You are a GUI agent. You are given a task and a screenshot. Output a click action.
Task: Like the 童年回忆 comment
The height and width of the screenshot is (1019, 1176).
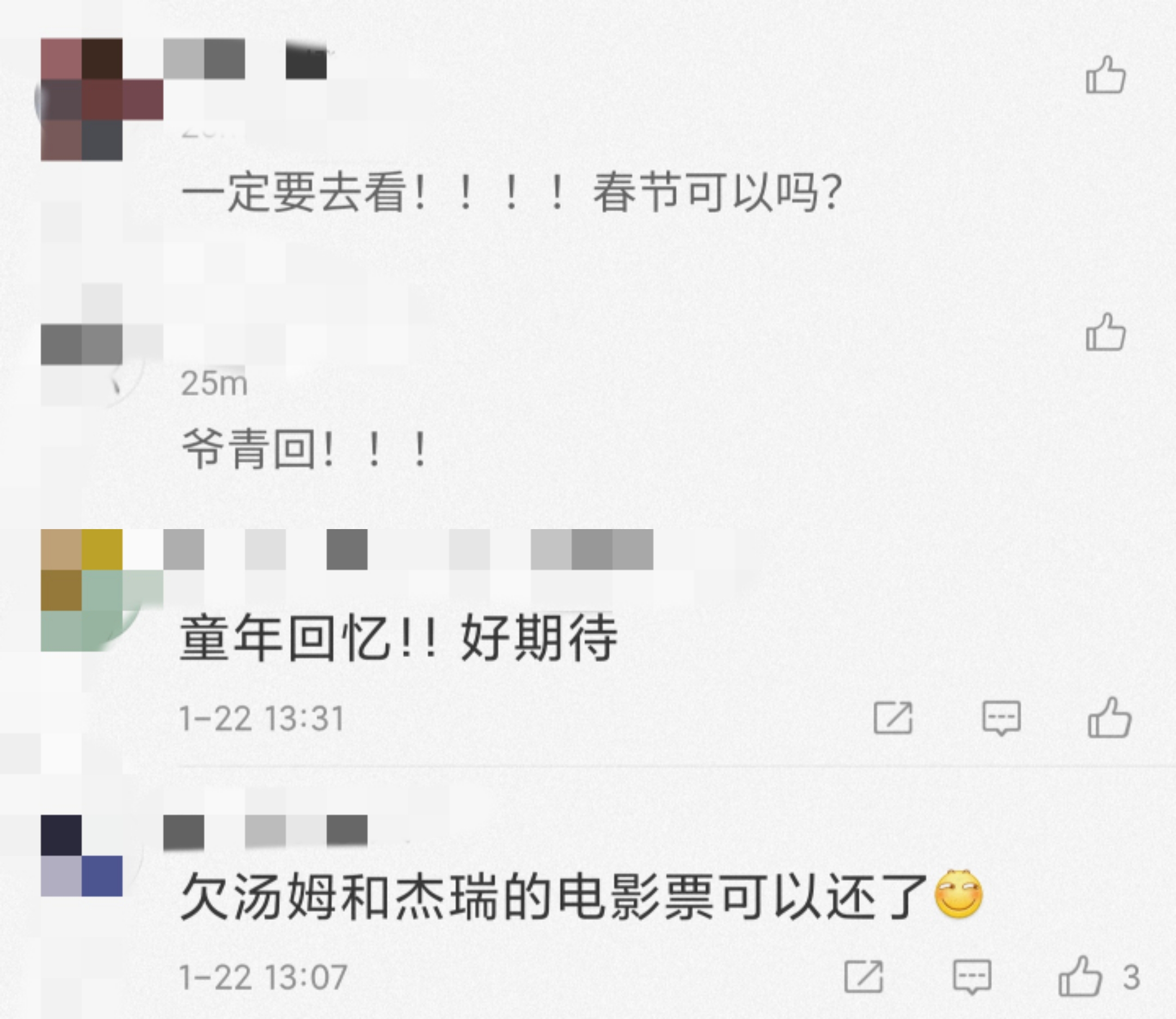(1110, 717)
